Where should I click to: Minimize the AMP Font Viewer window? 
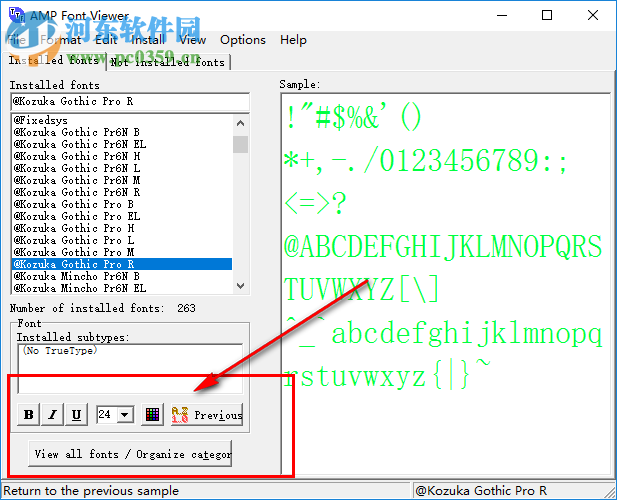[x=502, y=15]
